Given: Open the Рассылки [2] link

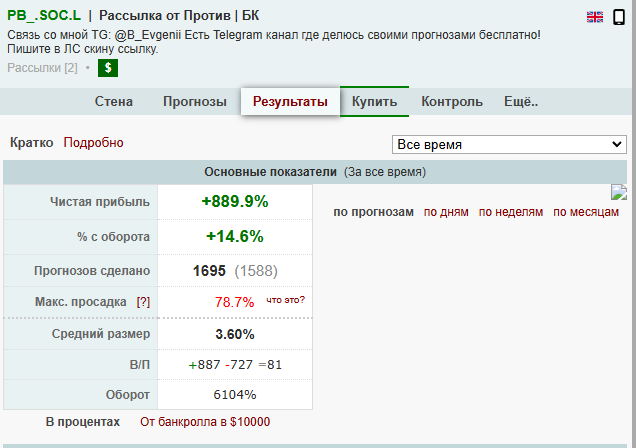Looking at the screenshot, I should click(42, 67).
